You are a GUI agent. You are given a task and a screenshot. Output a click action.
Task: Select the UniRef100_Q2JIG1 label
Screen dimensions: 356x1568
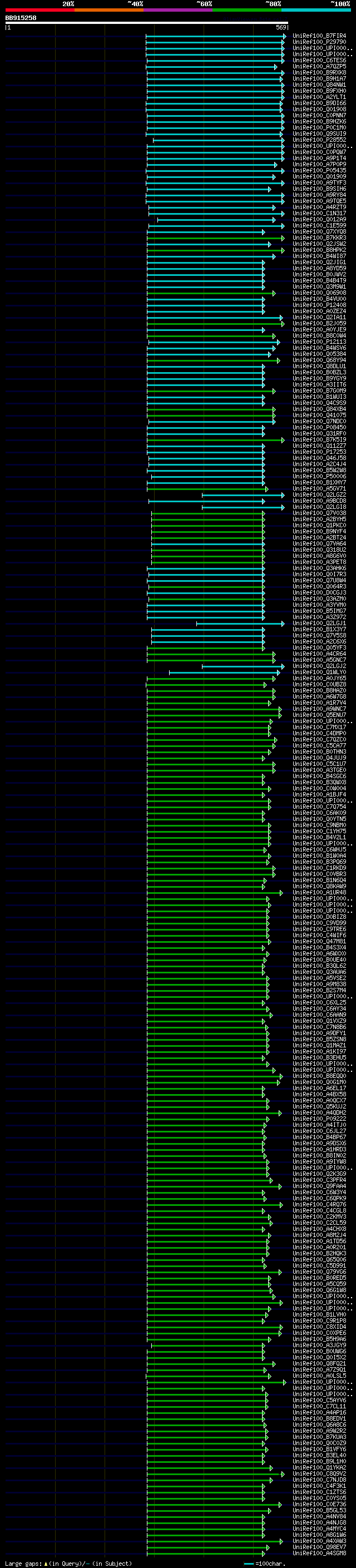pyautogui.click(x=319, y=263)
